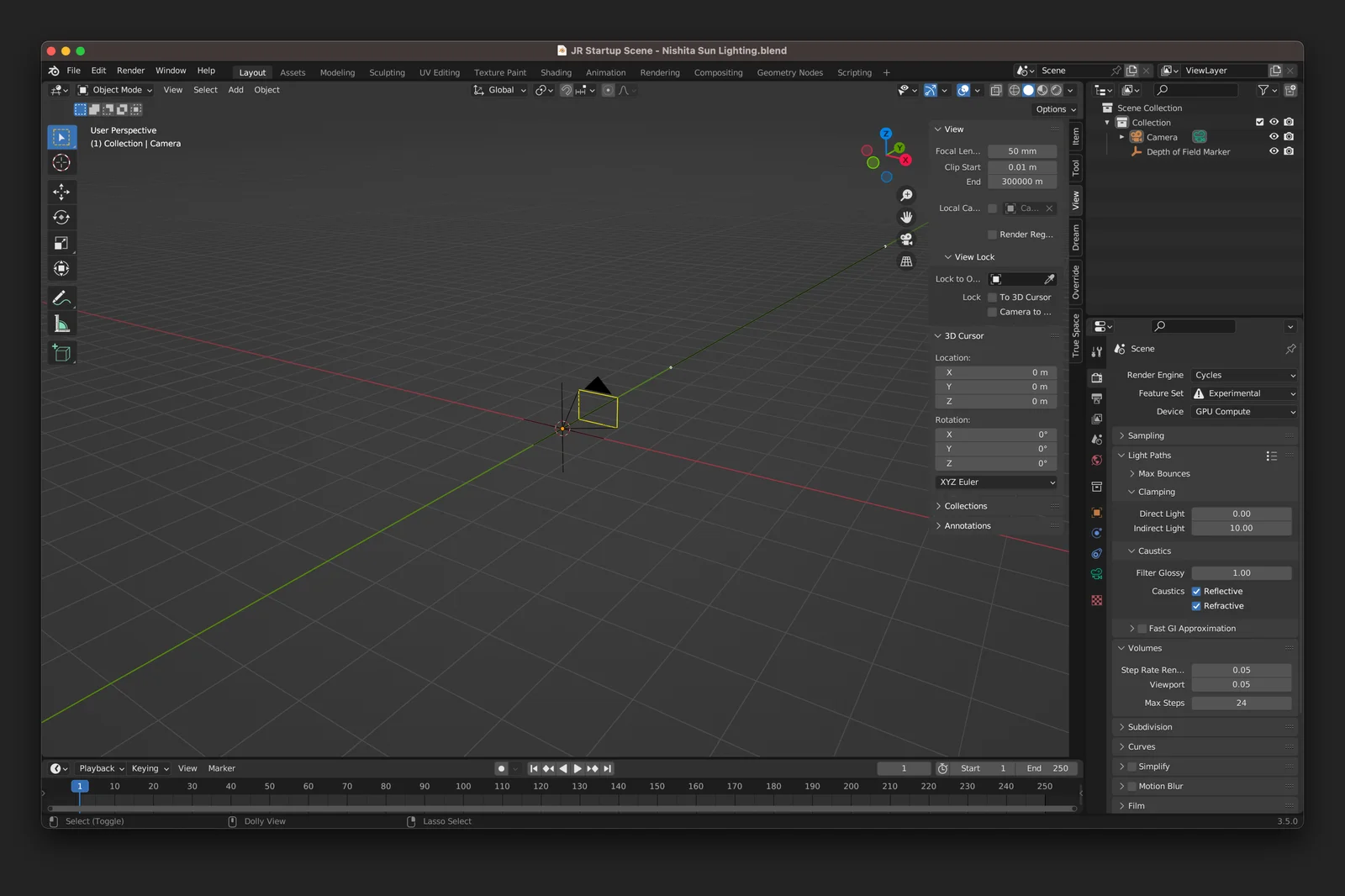Viewport: 1345px width, 896px height.
Task: Switch to orthographic grid view icon
Action: point(906,261)
